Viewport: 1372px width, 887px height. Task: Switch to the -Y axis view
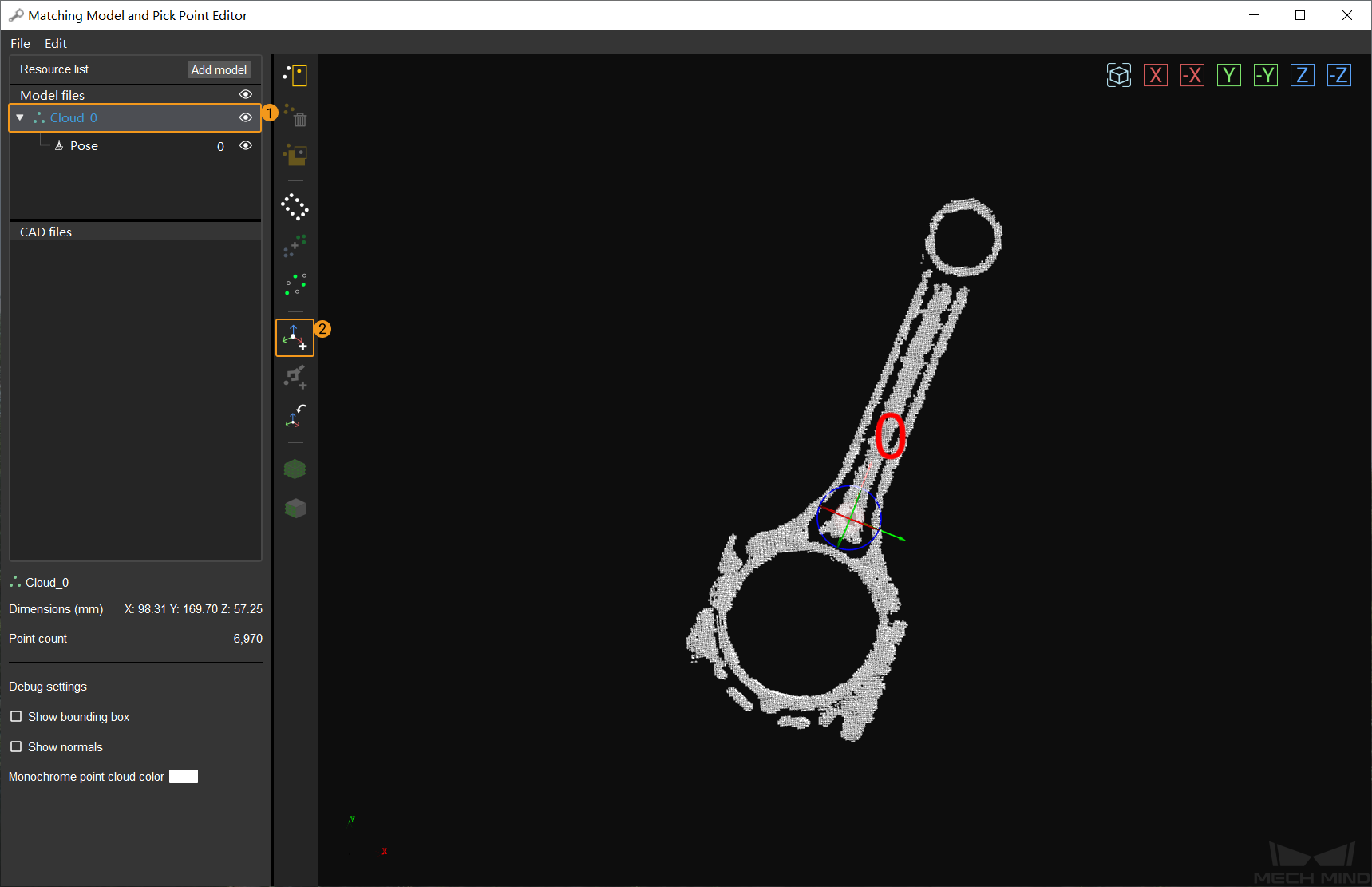[1266, 75]
